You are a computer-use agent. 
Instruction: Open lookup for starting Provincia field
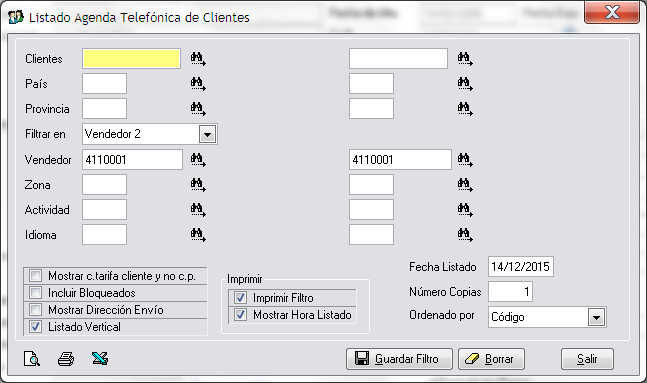click(x=198, y=109)
